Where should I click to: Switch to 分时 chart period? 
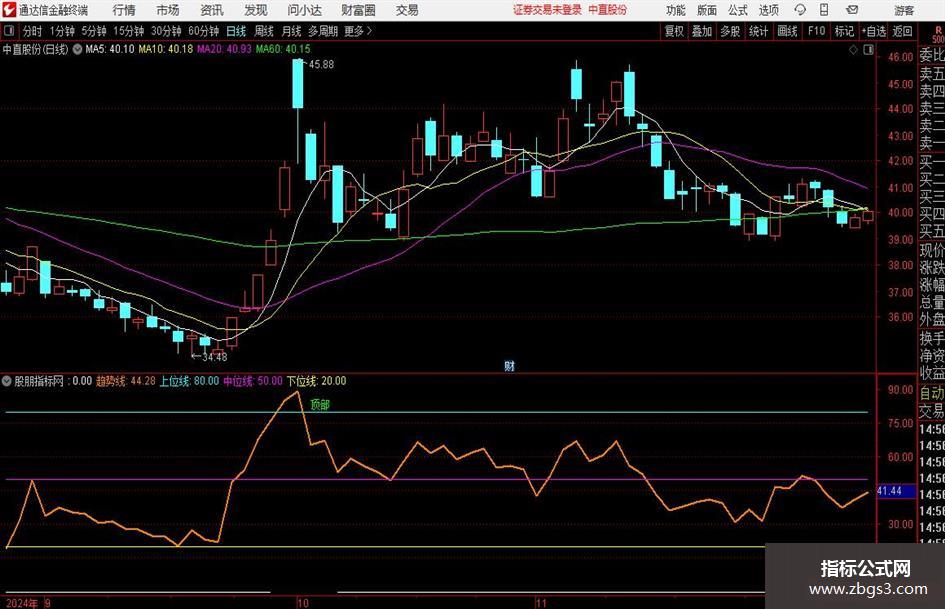(x=32, y=31)
